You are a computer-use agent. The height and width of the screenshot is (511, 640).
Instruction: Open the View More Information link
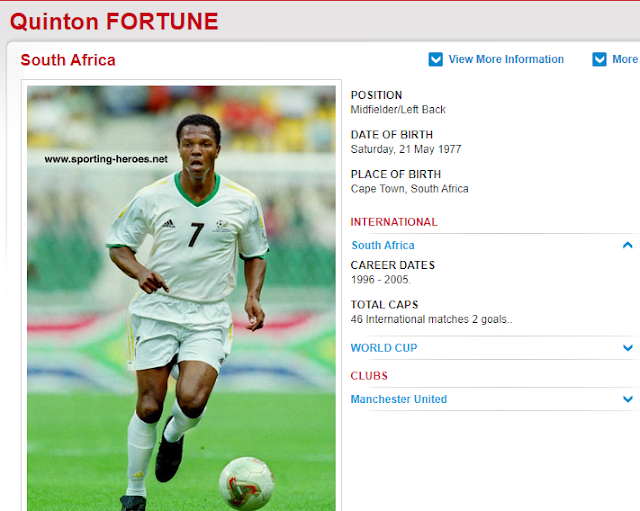(506, 59)
